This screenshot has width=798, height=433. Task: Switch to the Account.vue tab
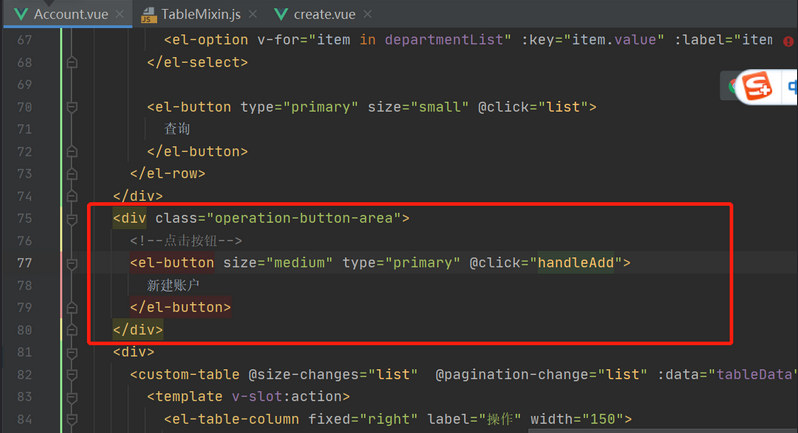[71, 14]
